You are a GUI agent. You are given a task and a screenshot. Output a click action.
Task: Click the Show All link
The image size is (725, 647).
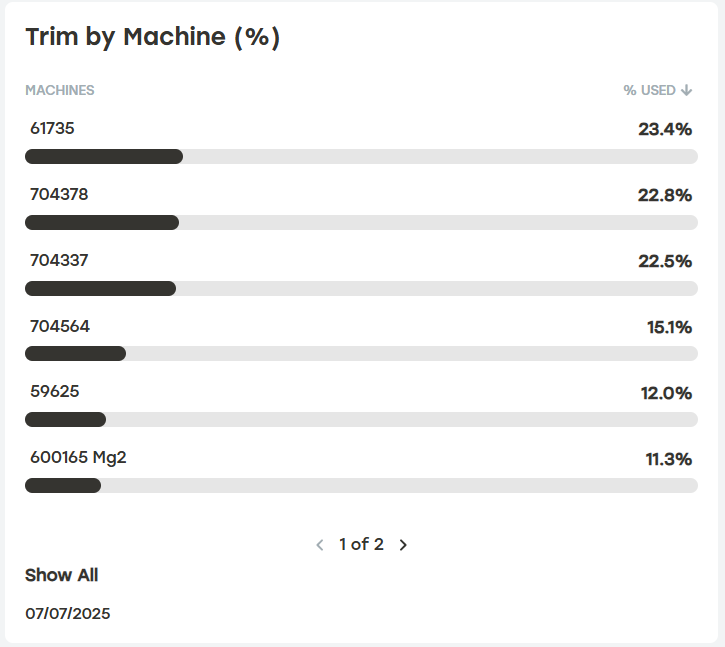point(62,575)
